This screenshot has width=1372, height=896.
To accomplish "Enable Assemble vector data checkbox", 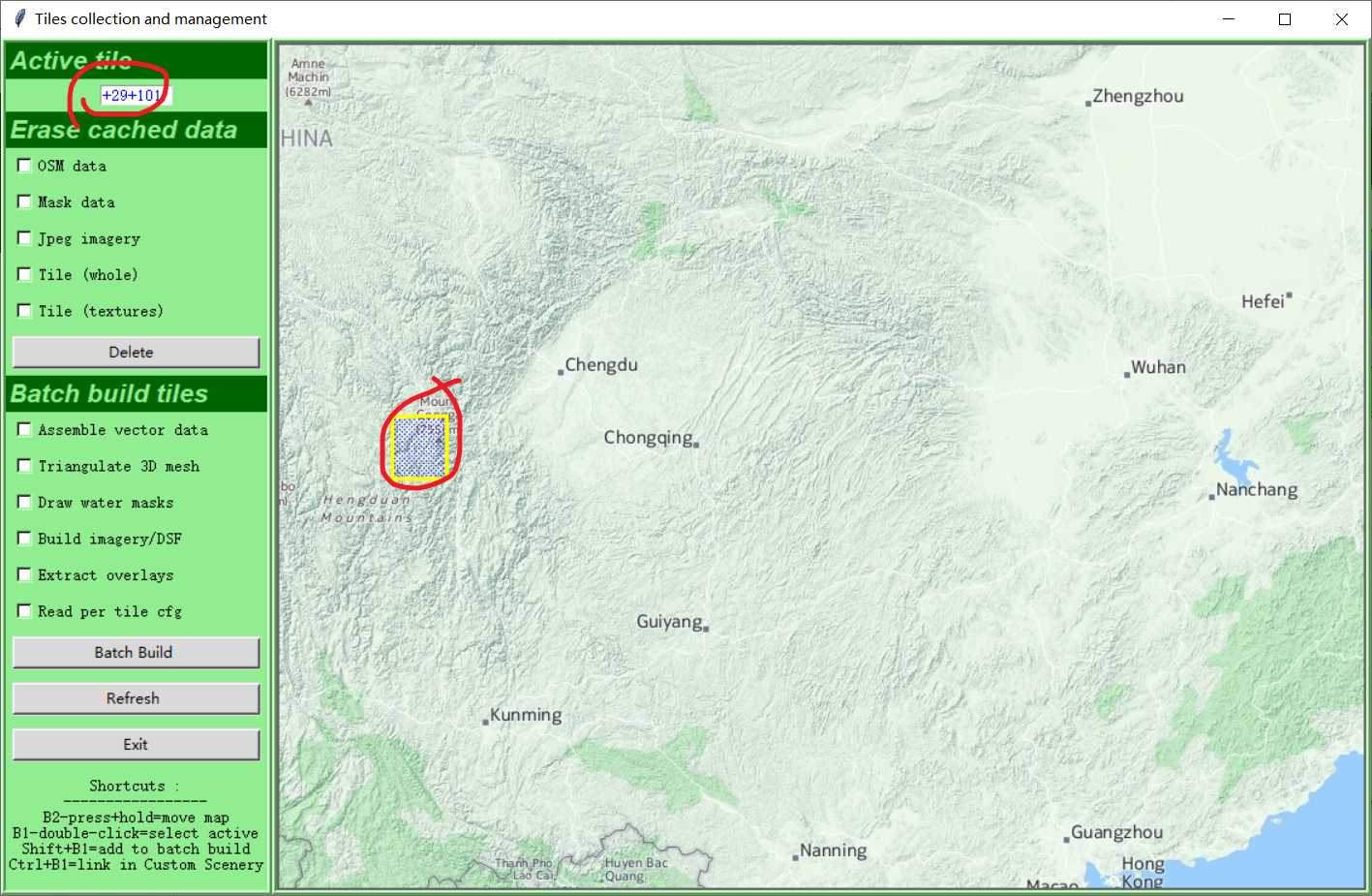I will (24, 429).
